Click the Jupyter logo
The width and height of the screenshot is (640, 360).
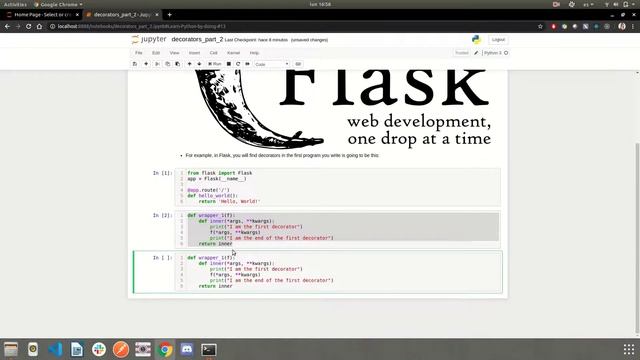click(149, 40)
